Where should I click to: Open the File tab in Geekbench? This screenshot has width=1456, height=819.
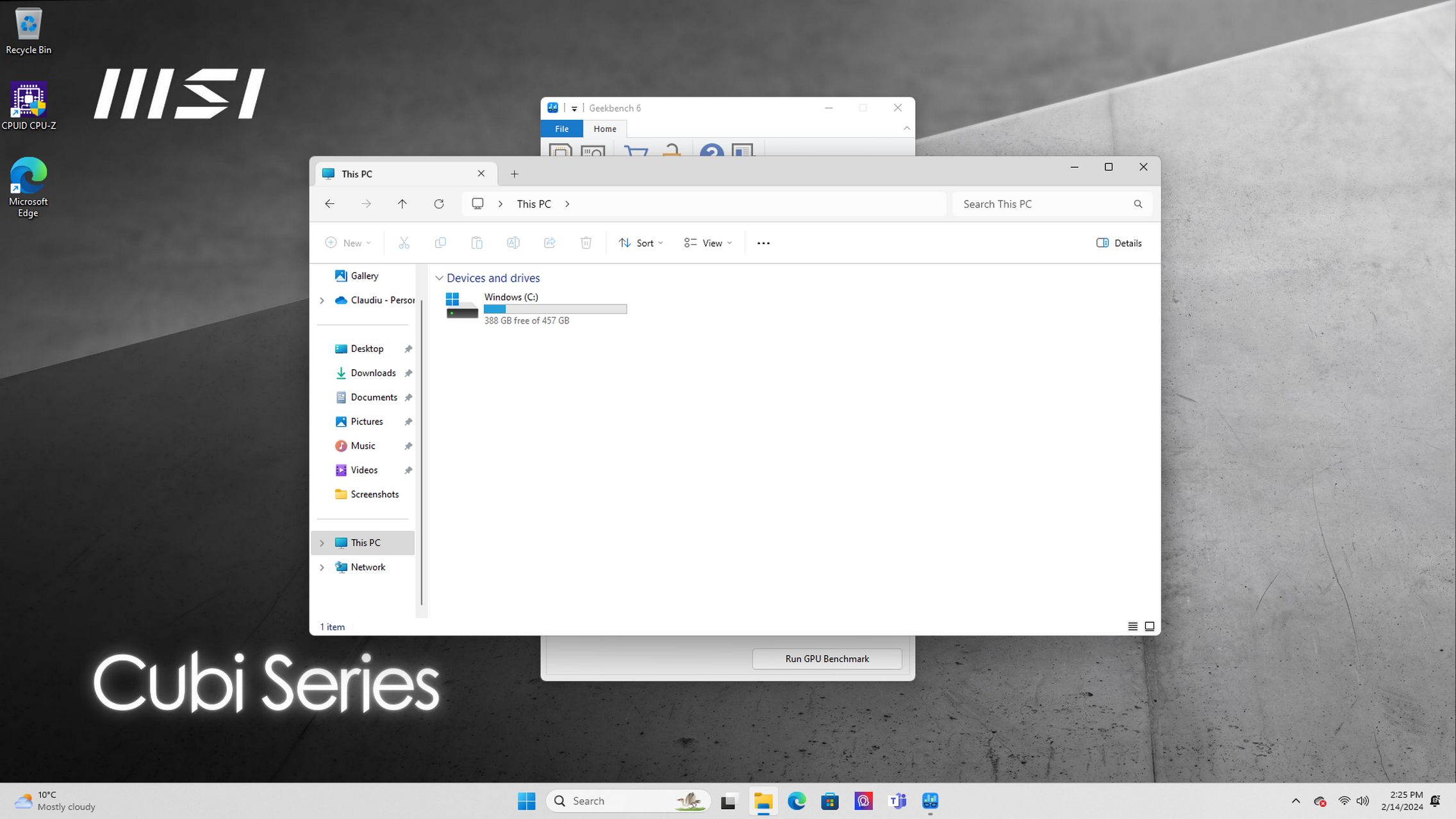click(561, 129)
